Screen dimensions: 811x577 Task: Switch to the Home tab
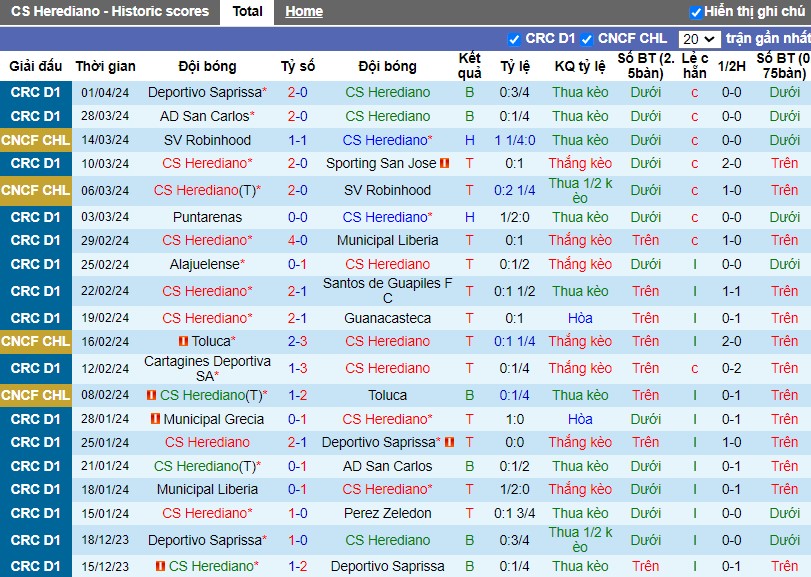pos(304,11)
